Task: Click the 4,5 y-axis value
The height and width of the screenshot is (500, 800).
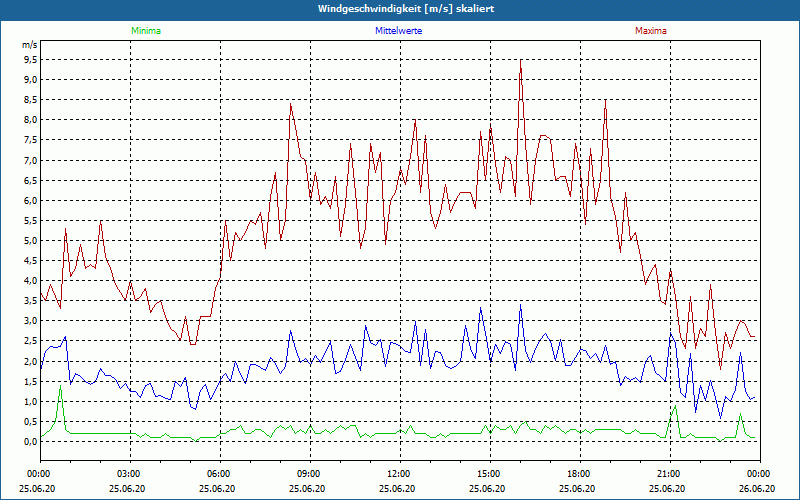Action: click(31, 261)
